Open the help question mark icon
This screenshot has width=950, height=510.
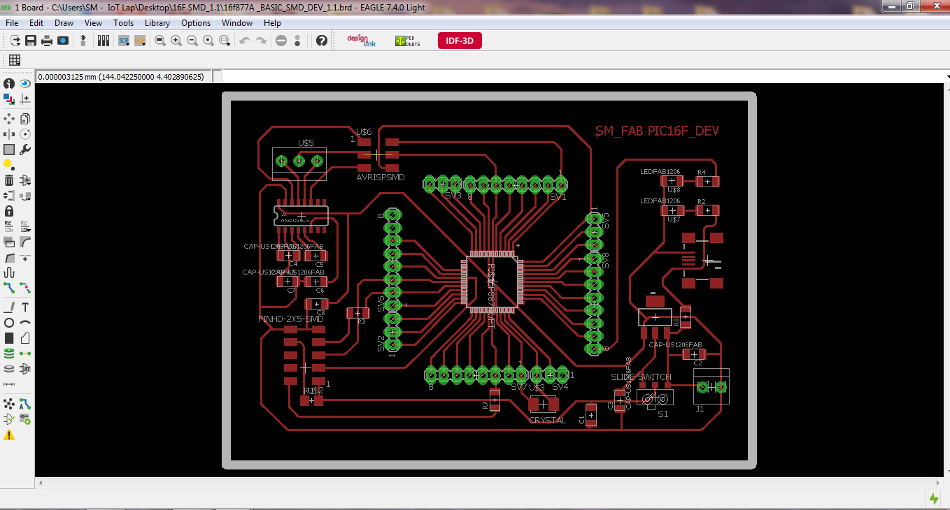[322, 41]
